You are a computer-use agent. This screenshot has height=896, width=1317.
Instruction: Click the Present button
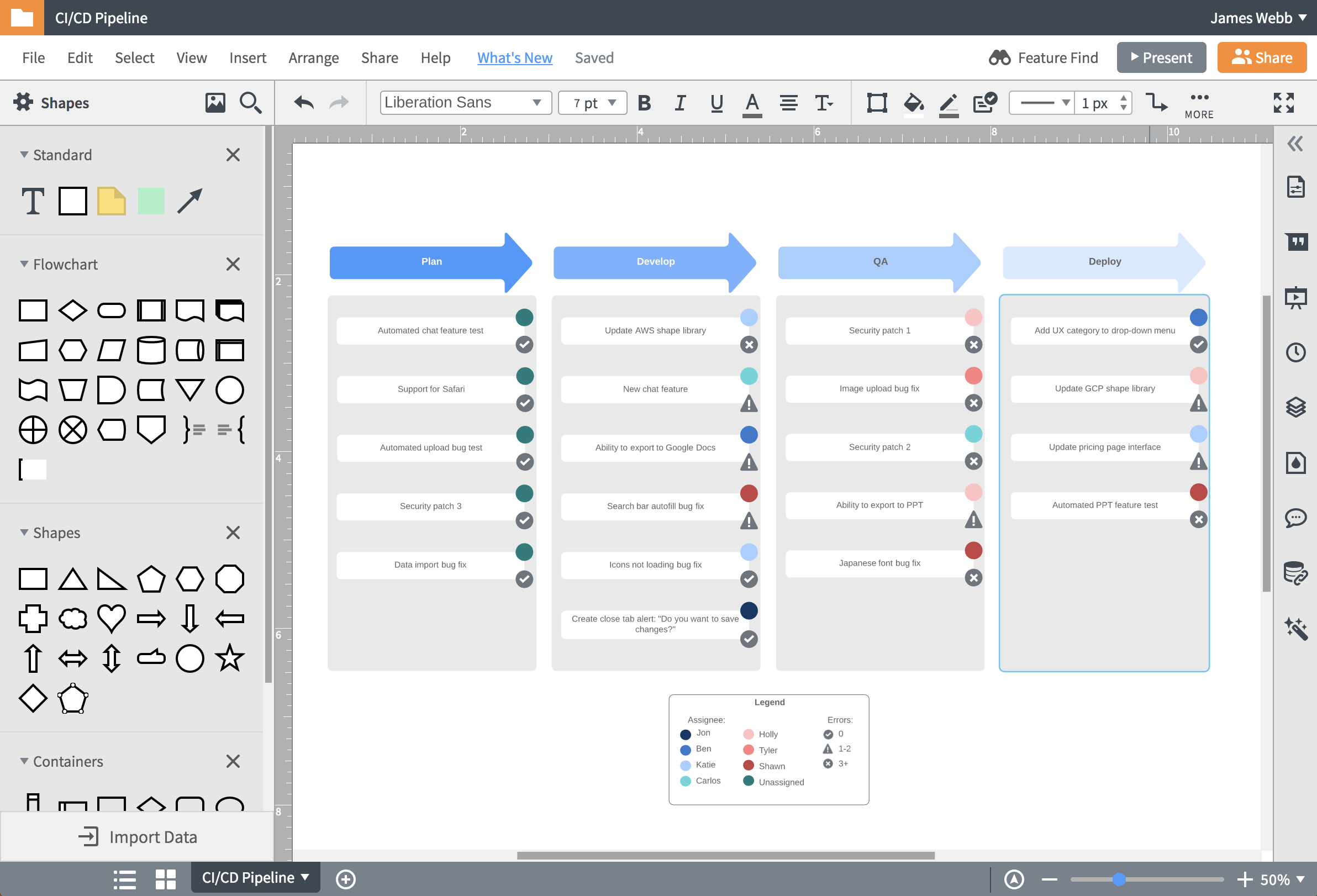(1161, 57)
